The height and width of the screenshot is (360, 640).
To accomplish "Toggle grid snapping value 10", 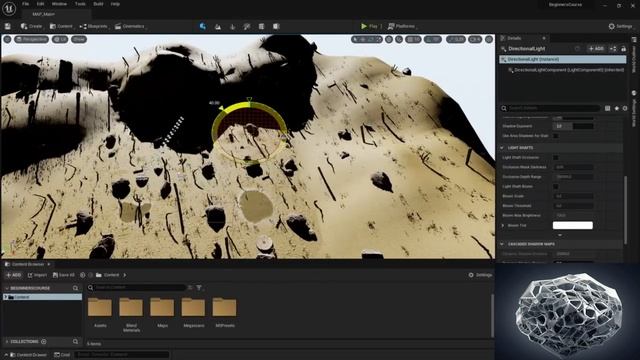I will (413, 39).
